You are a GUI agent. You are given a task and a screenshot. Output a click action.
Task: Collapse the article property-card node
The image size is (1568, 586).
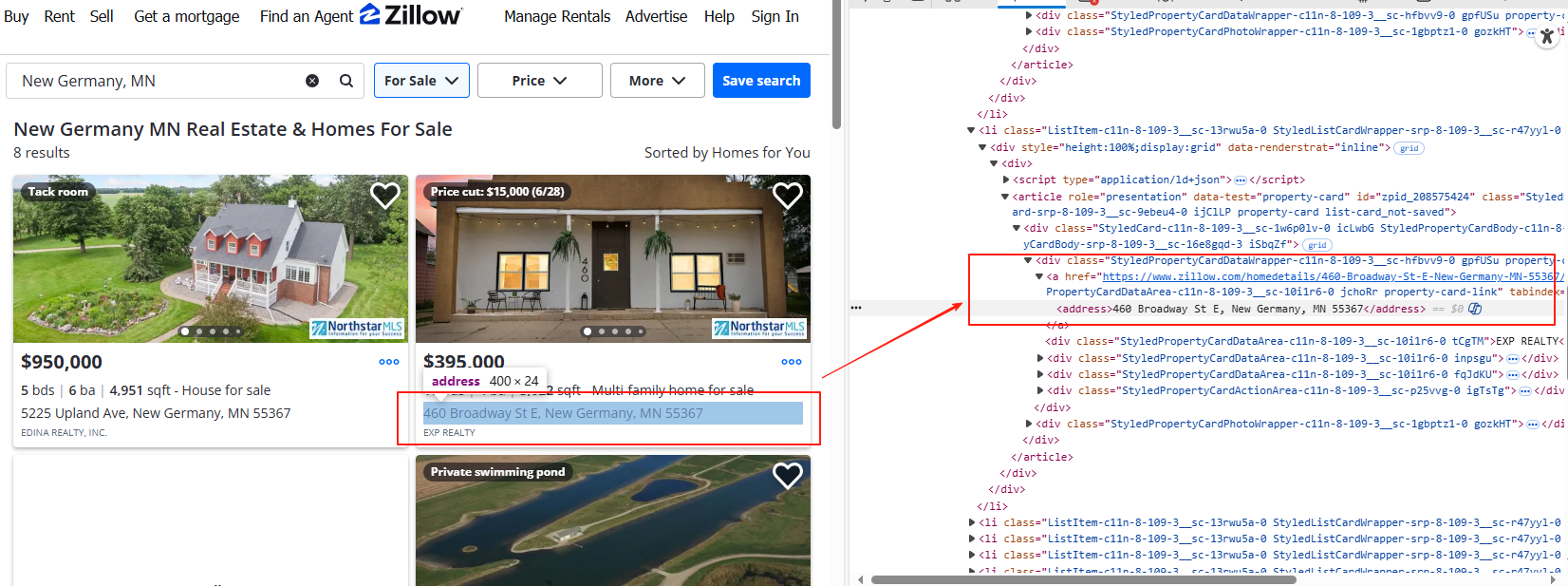(x=1005, y=197)
